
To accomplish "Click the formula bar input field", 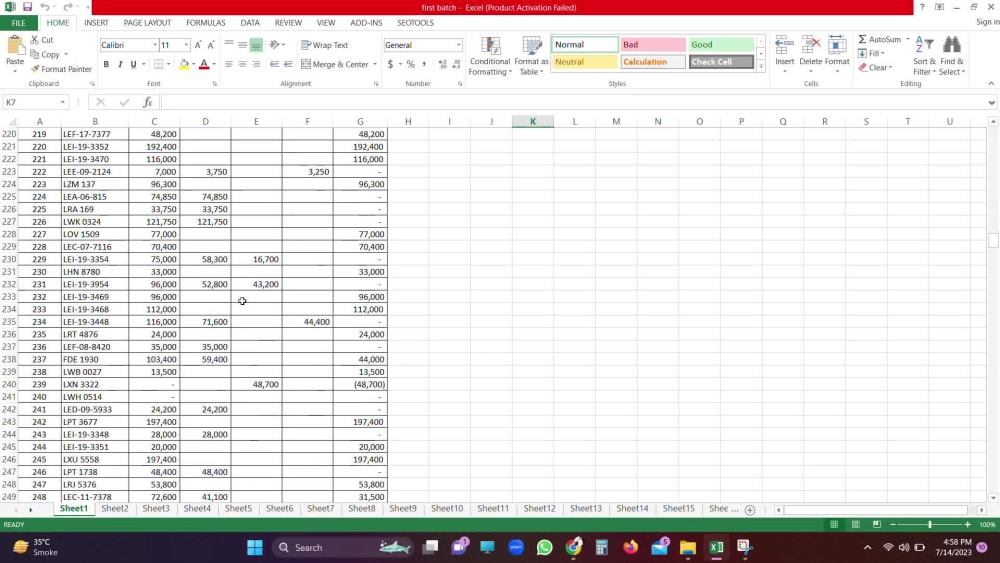I will point(574,102).
